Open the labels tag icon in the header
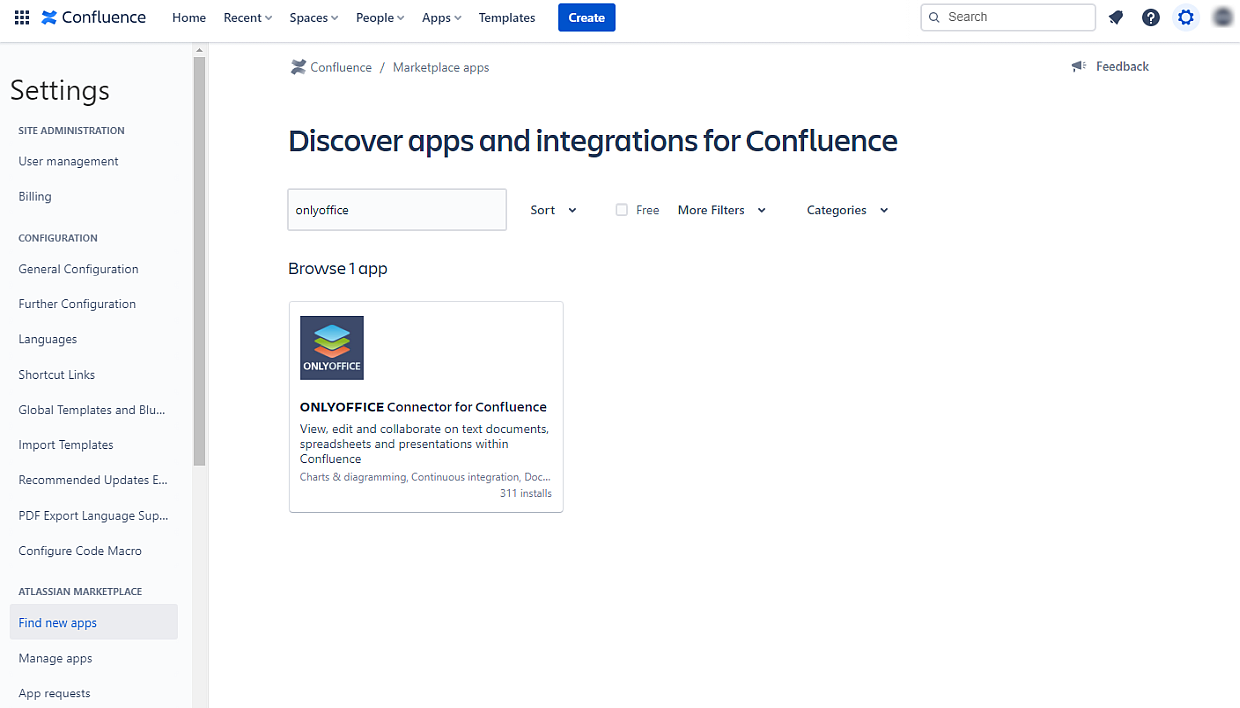This screenshot has height=708, width=1240. point(1115,17)
